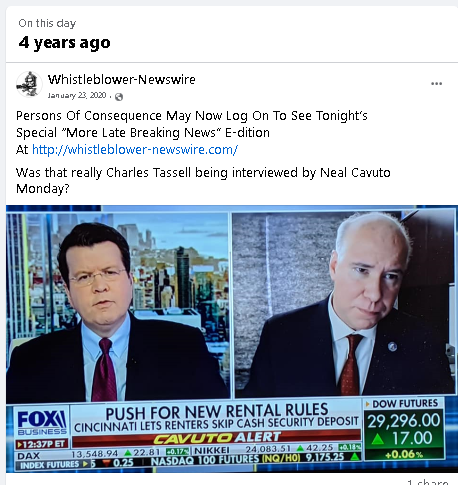
Task: Click the Push For New Rental Rules headline
Action: pos(217,411)
